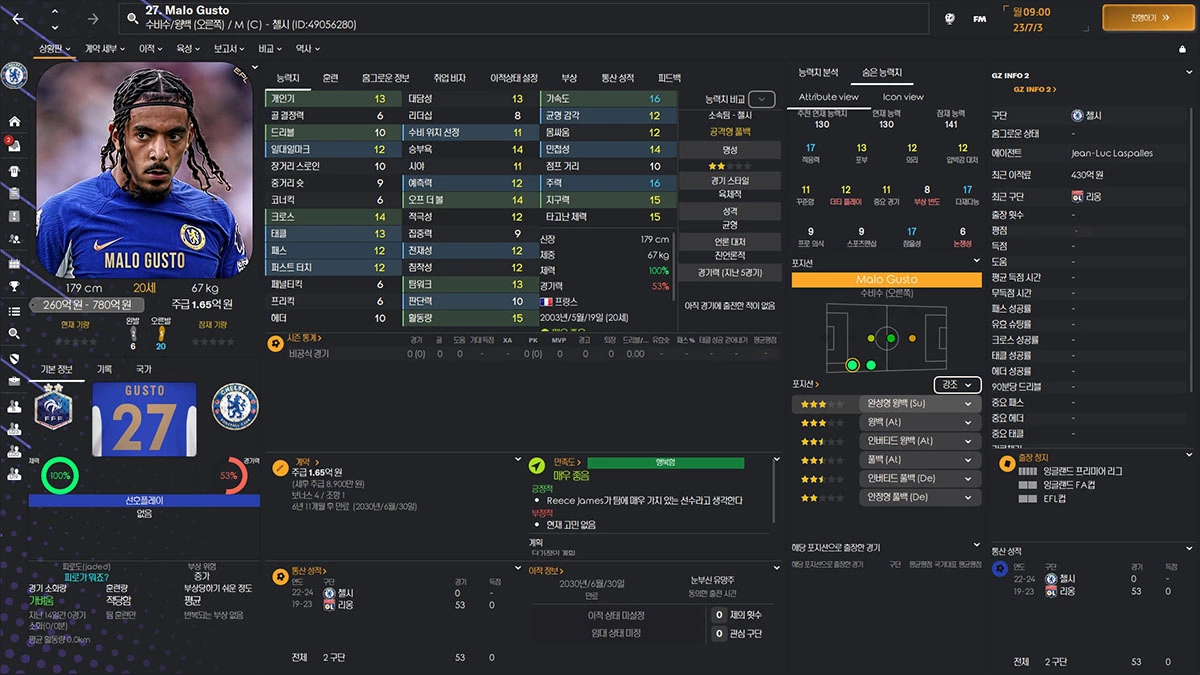Open the 강조 highlight dropdown above the pitch
Viewport: 1200px width, 675px height.
955,384
